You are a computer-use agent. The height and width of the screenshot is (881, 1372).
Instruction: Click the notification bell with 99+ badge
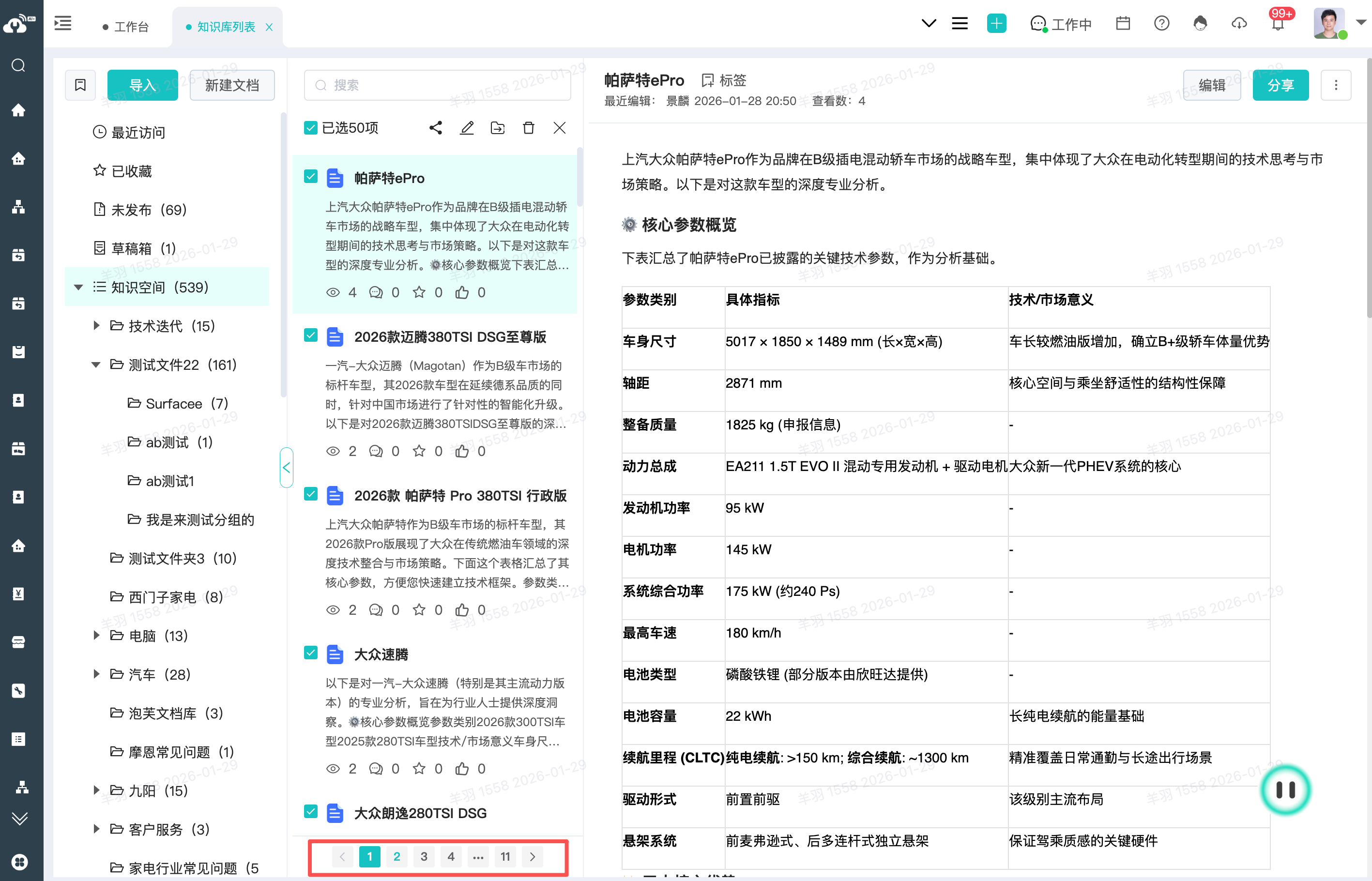coord(1277,23)
